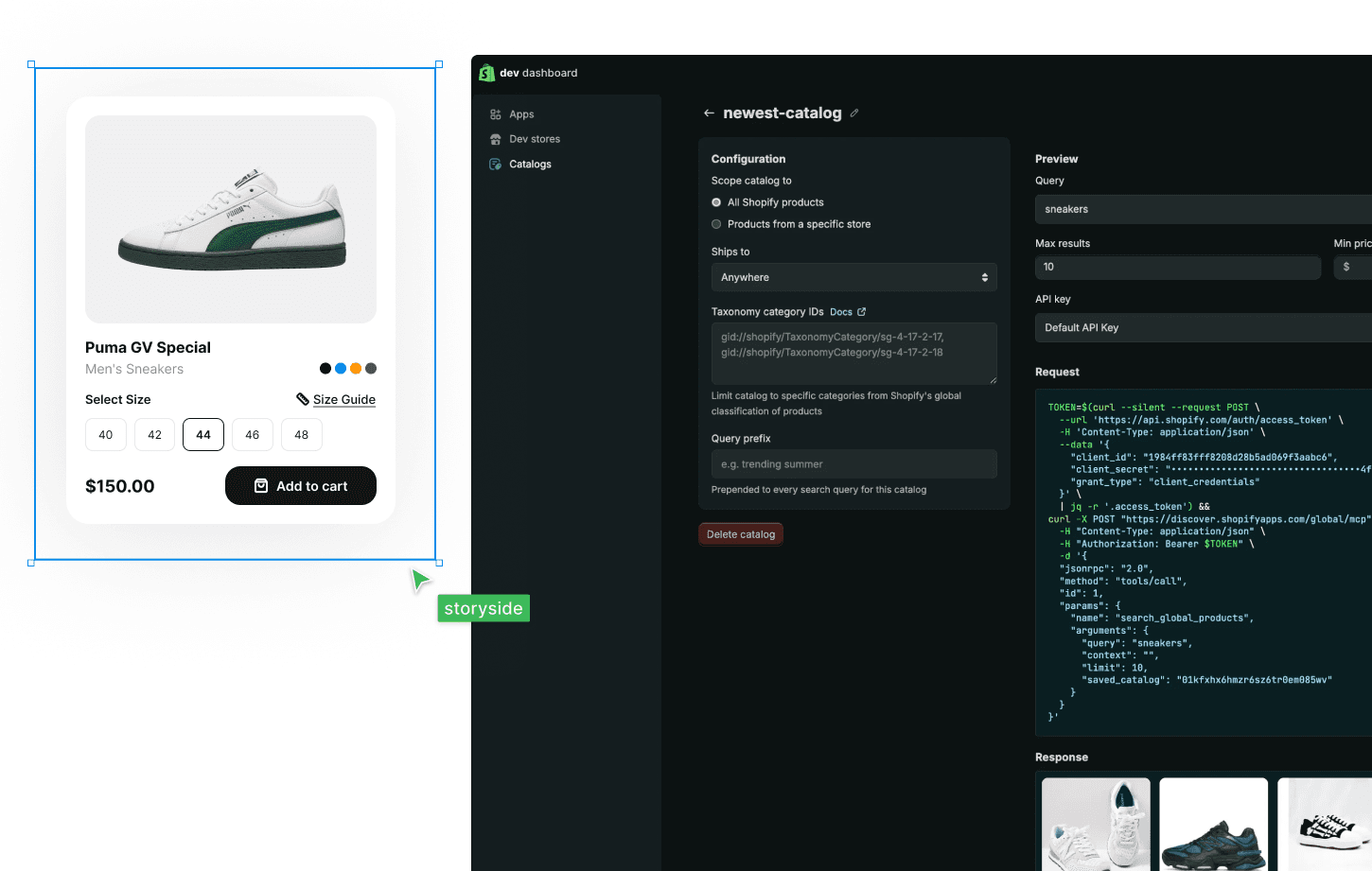
Task: Choose the black color swatch
Action: tap(325, 369)
